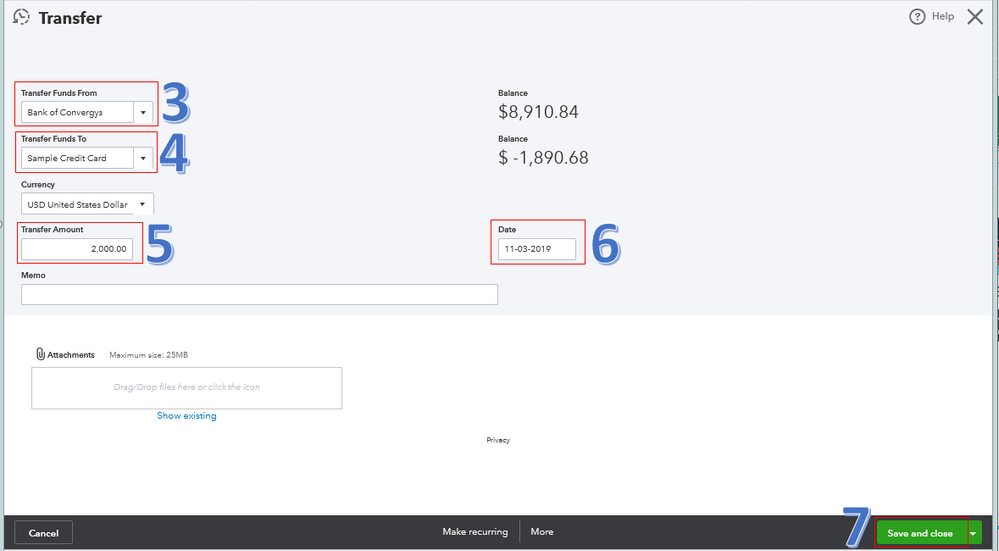Select Make recurring in the footer

coord(475,532)
